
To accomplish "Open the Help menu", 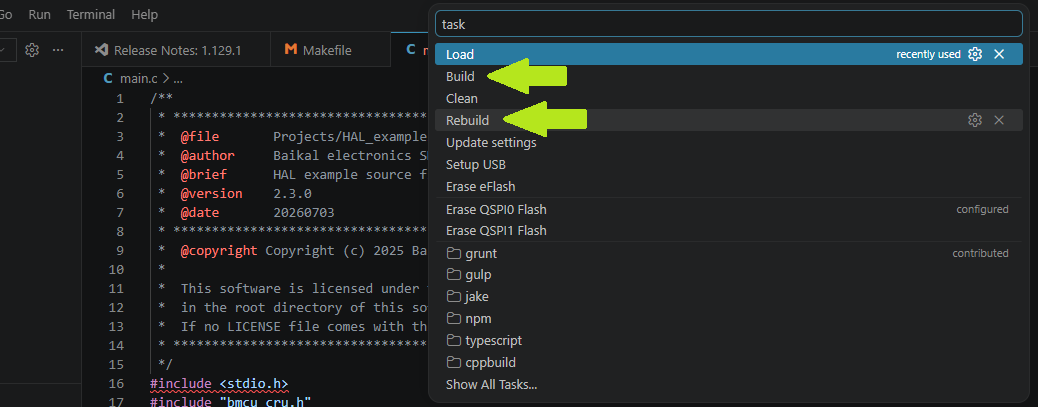I will (x=144, y=14).
